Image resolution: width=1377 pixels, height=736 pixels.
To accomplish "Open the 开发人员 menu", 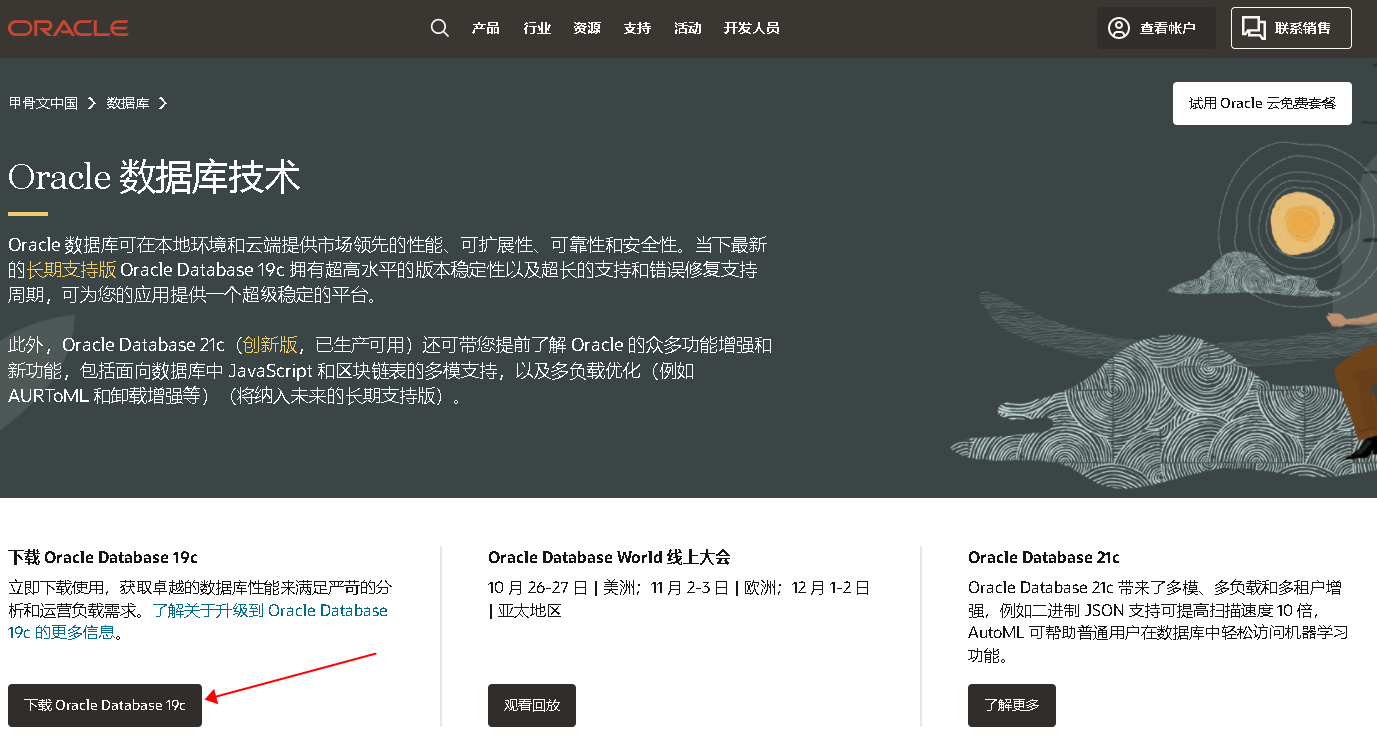I will click(x=751, y=28).
